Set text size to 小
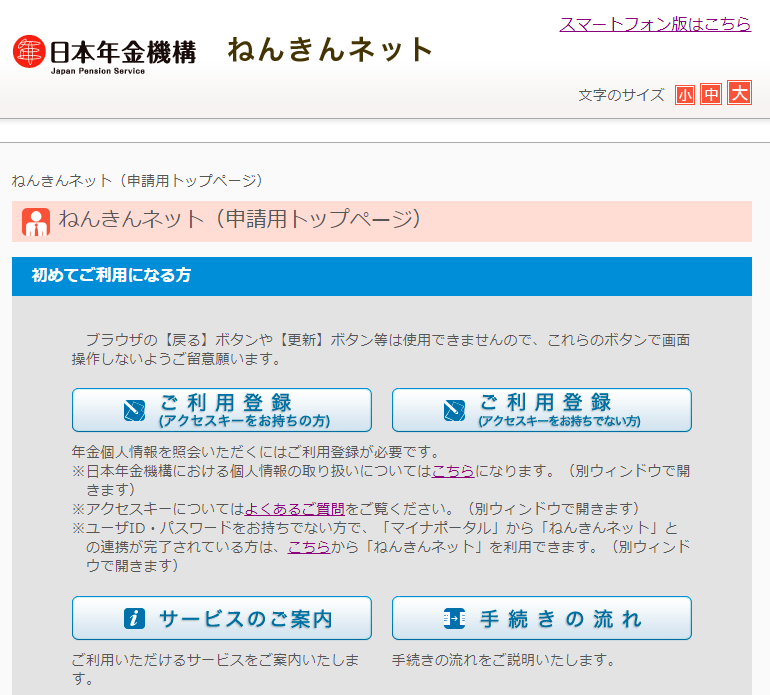This screenshot has height=695, width=770. (685, 94)
